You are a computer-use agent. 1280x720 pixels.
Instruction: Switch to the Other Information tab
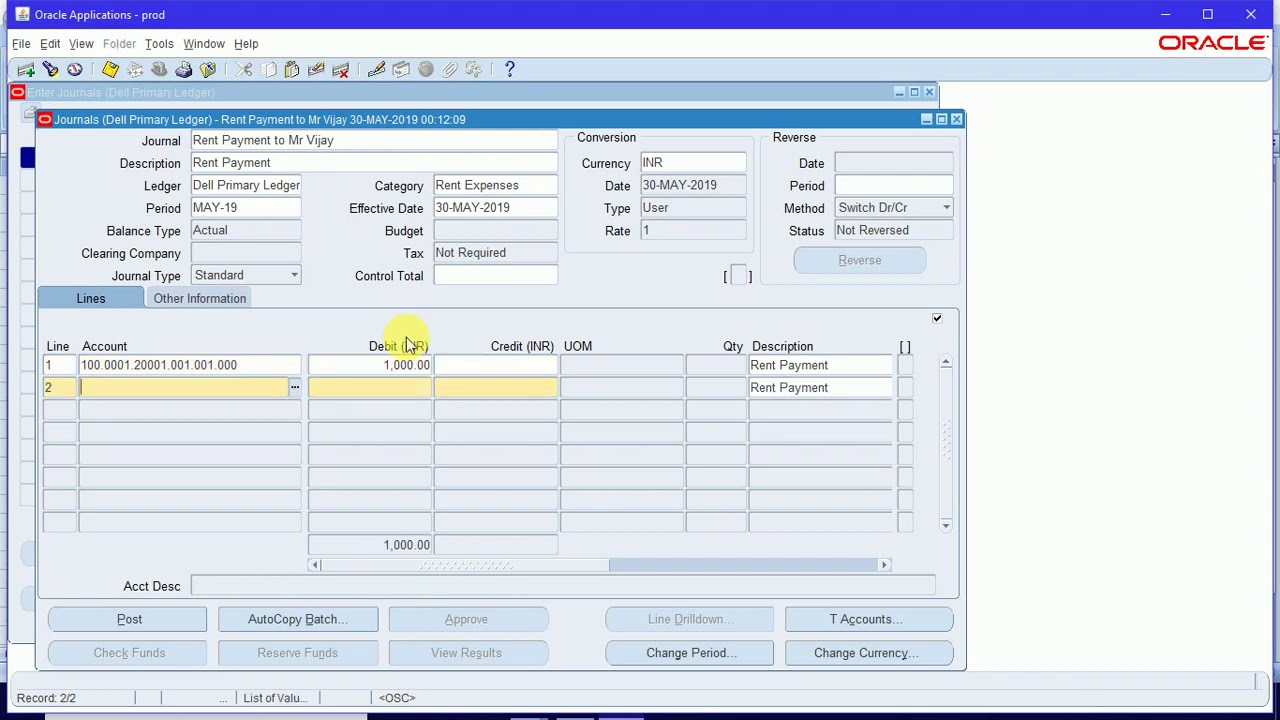200,298
